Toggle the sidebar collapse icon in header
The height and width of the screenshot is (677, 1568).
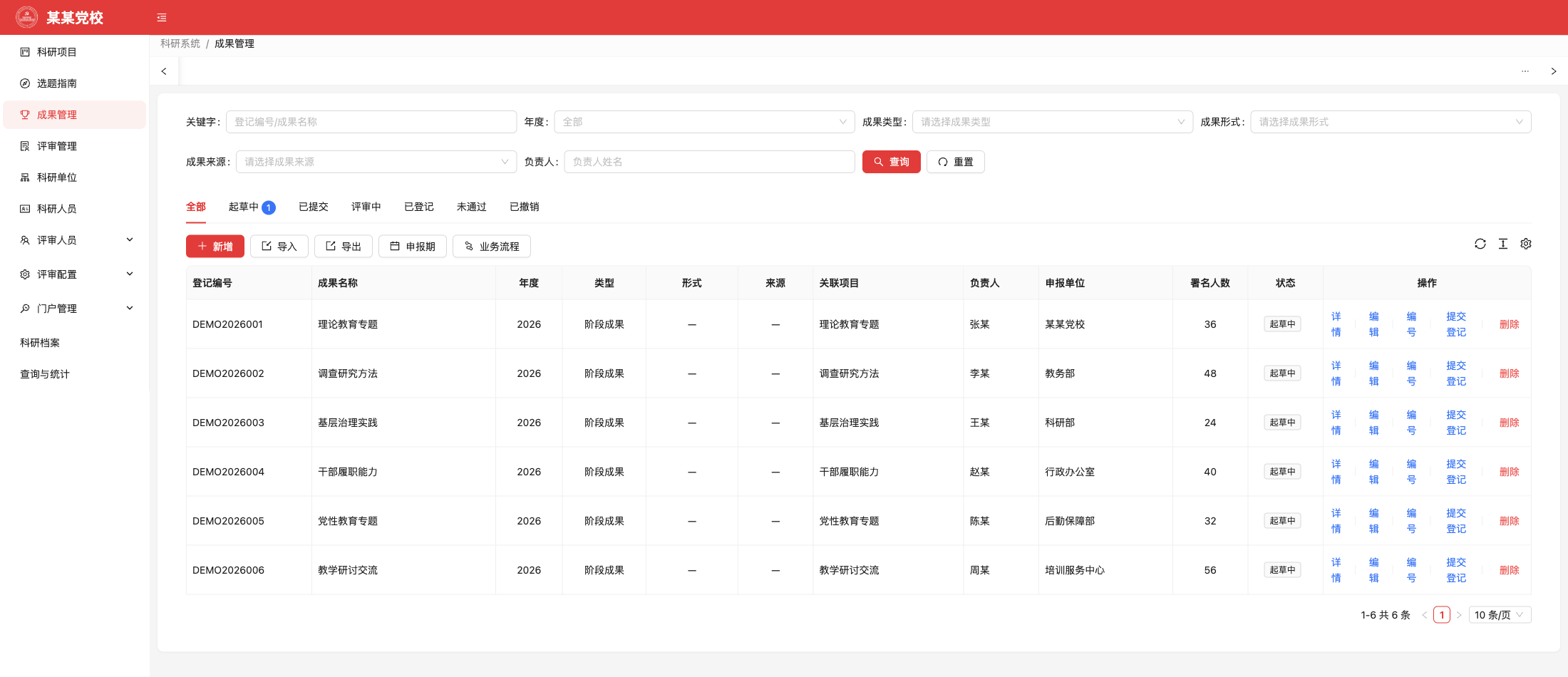point(162,18)
